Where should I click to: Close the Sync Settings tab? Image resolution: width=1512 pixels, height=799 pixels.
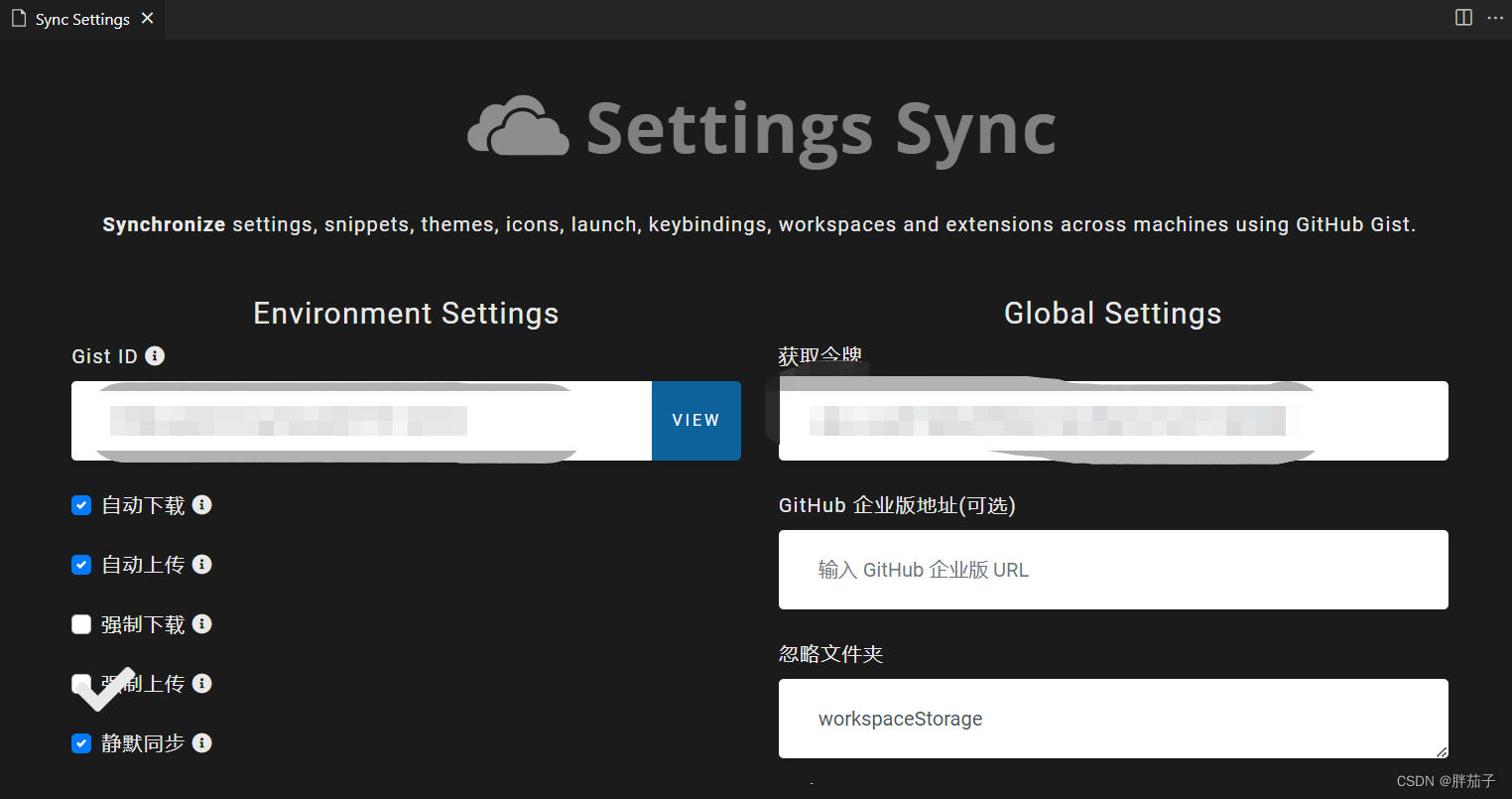point(148,19)
